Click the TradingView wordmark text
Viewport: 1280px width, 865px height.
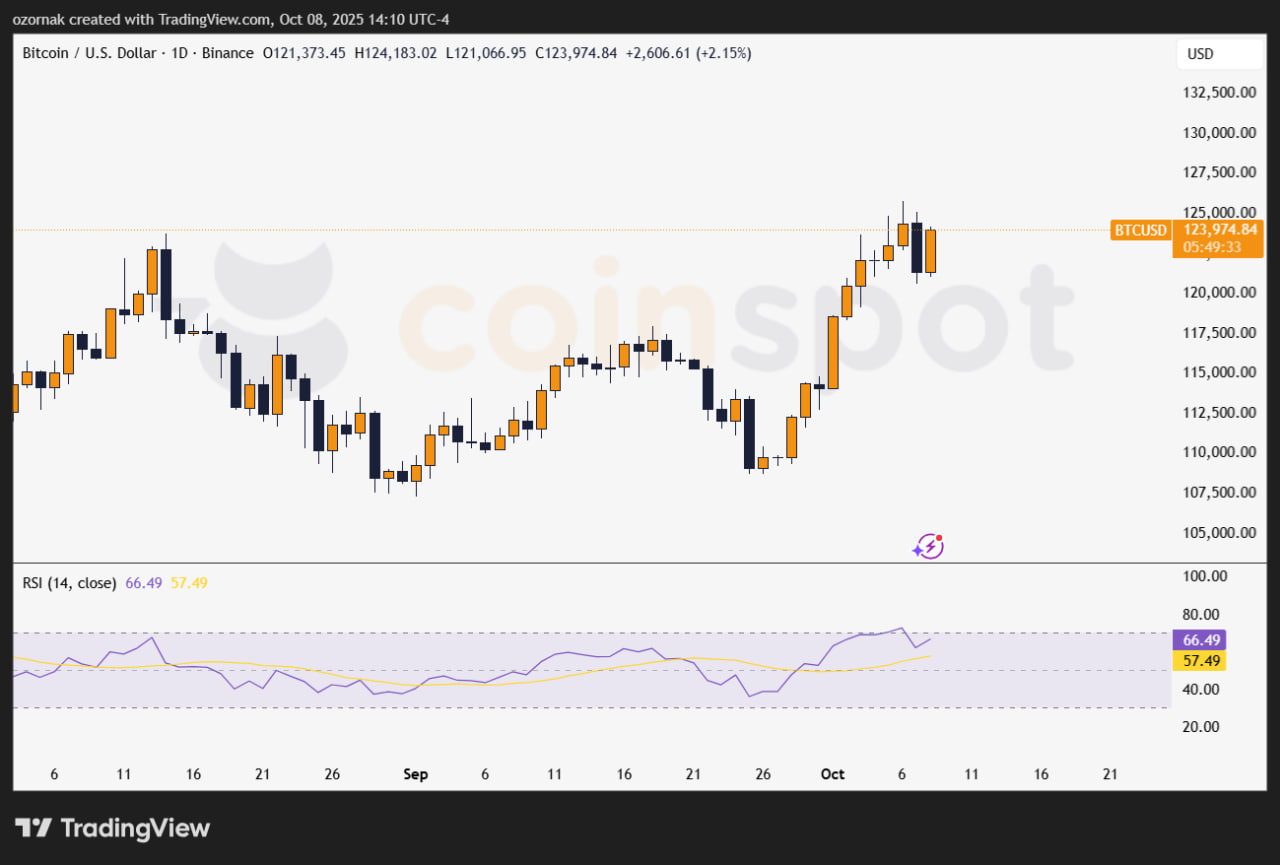(x=135, y=828)
